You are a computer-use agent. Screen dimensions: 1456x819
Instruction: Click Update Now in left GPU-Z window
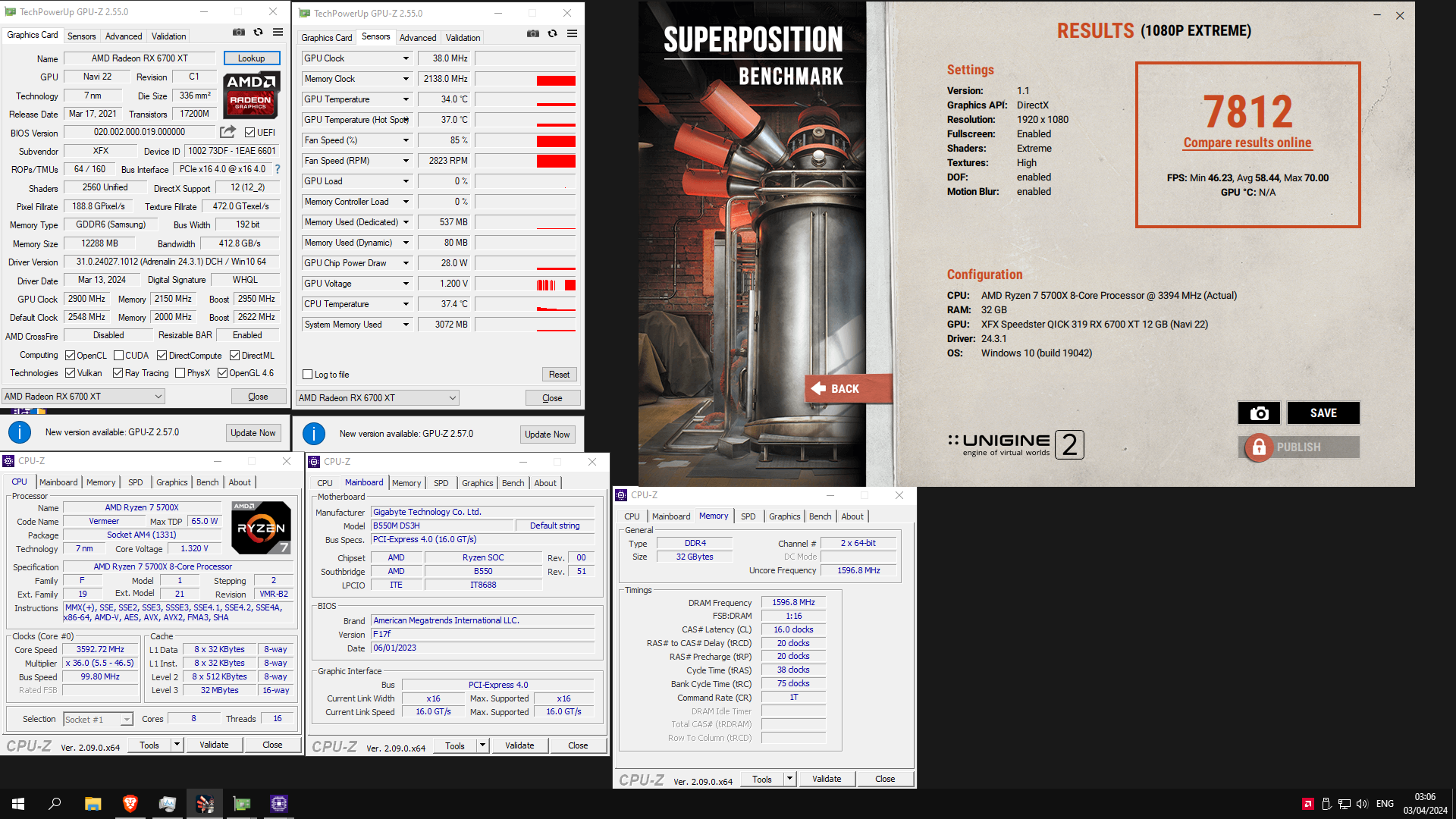[253, 433]
